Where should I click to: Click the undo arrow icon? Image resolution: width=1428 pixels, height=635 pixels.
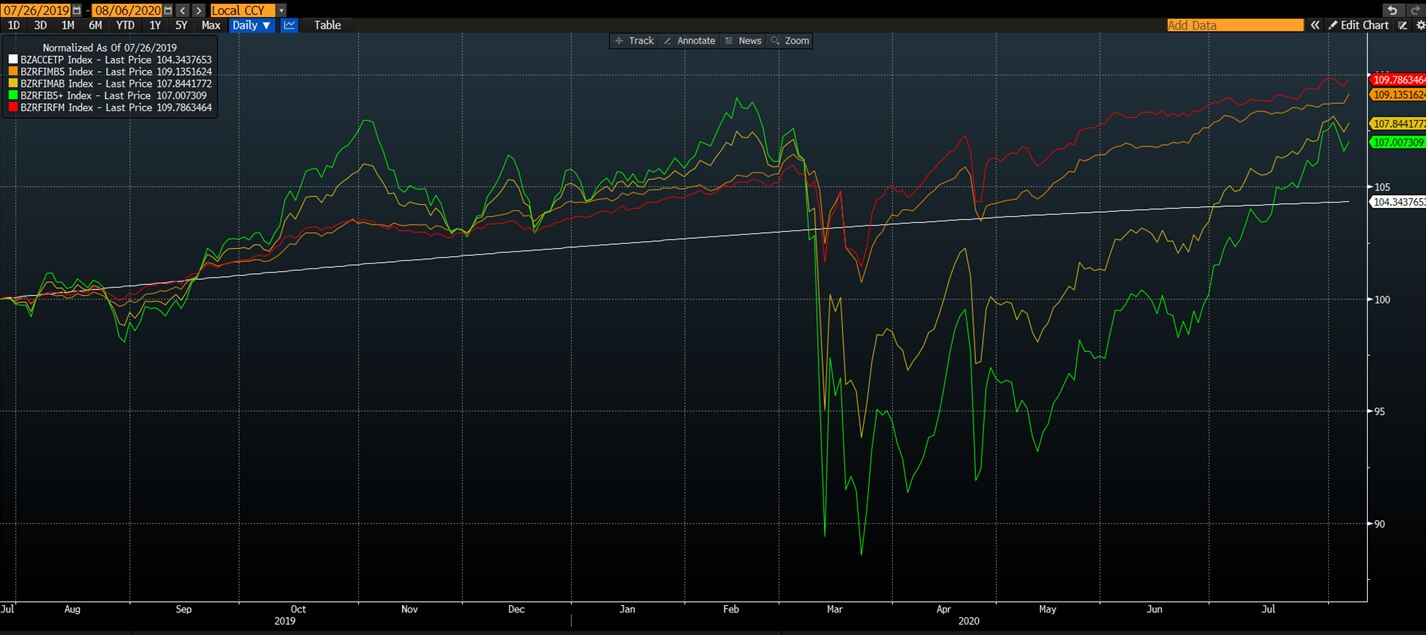[x=1391, y=10]
